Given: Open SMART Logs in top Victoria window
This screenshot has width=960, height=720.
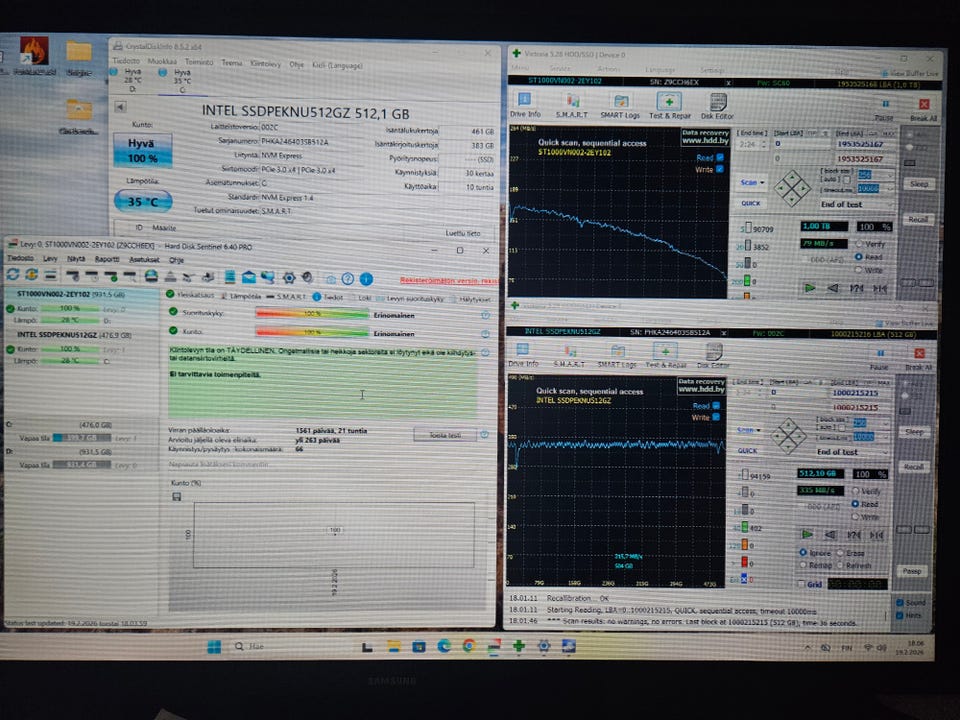Looking at the screenshot, I should click(x=620, y=105).
